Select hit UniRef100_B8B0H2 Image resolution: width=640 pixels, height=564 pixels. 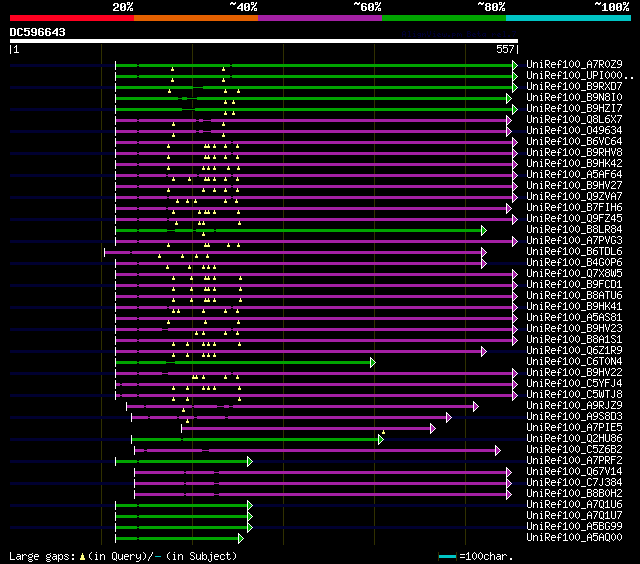point(574,494)
